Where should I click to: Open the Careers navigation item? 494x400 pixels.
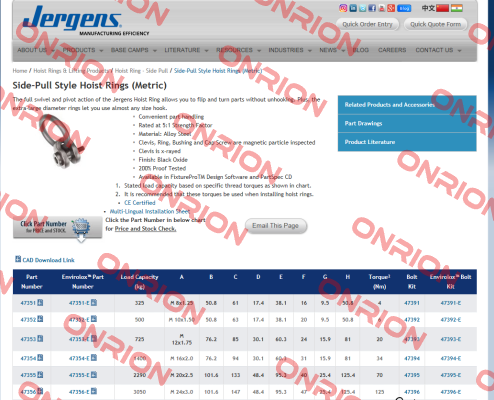[x=392, y=50]
